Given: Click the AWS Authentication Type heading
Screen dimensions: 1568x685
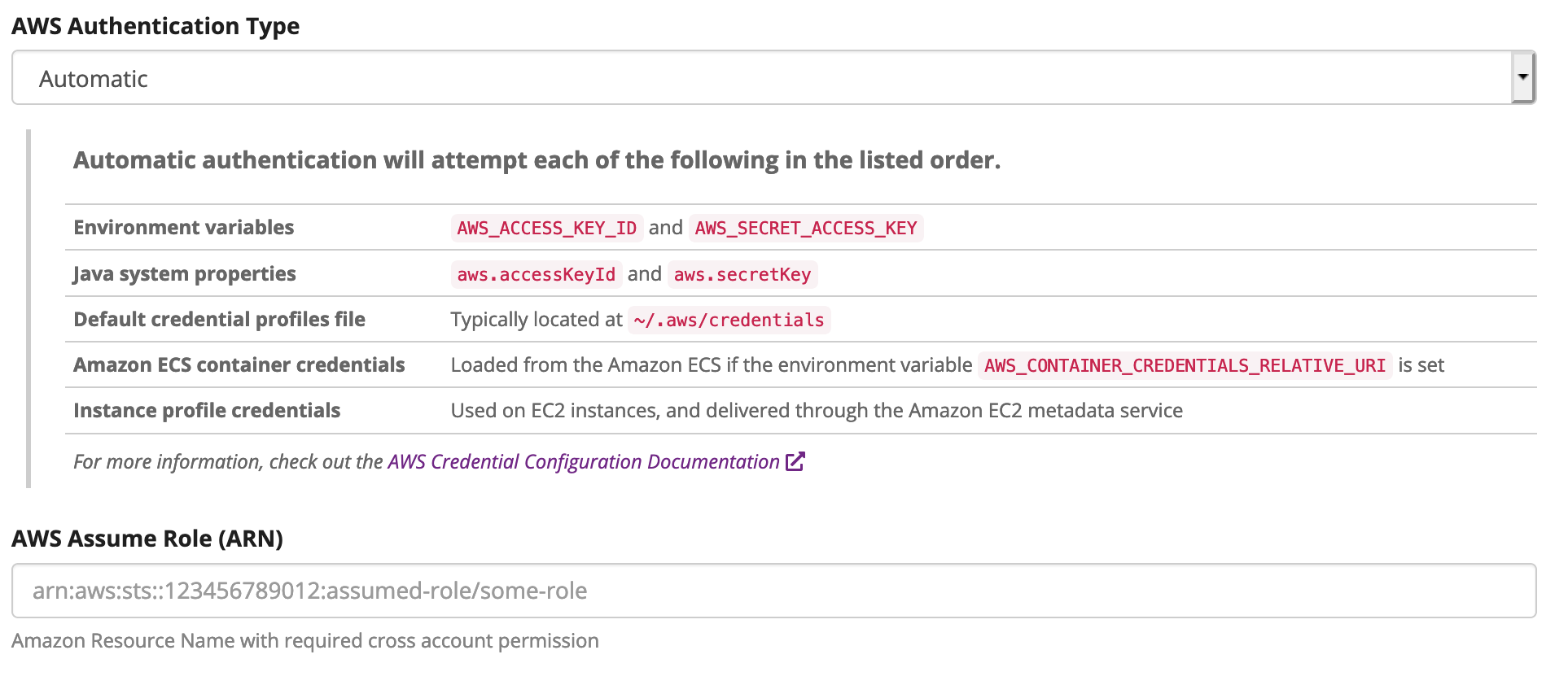Looking at the screenshot, I should click(x=155, y=26).
